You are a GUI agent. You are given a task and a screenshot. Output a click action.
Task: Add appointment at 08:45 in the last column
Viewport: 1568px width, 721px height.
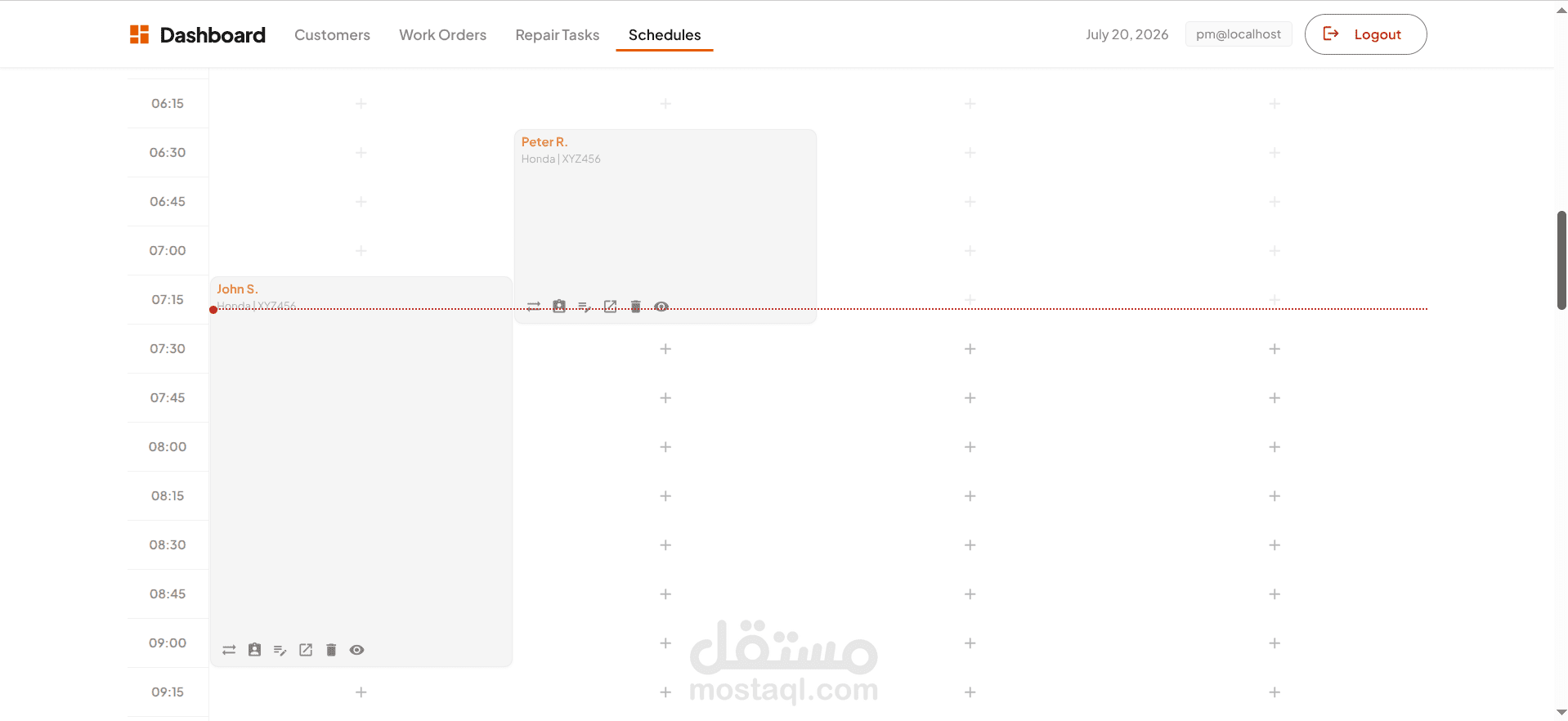pyautogui.click(x=1275, y=594)
